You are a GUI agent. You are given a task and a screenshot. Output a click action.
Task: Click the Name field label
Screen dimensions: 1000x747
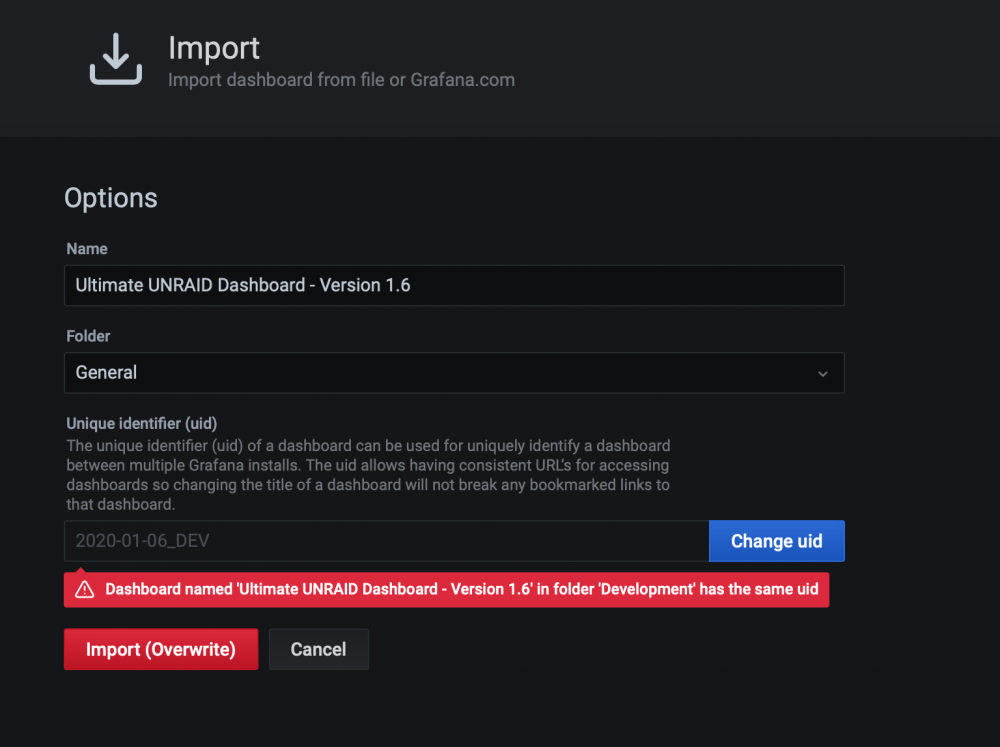87,249
